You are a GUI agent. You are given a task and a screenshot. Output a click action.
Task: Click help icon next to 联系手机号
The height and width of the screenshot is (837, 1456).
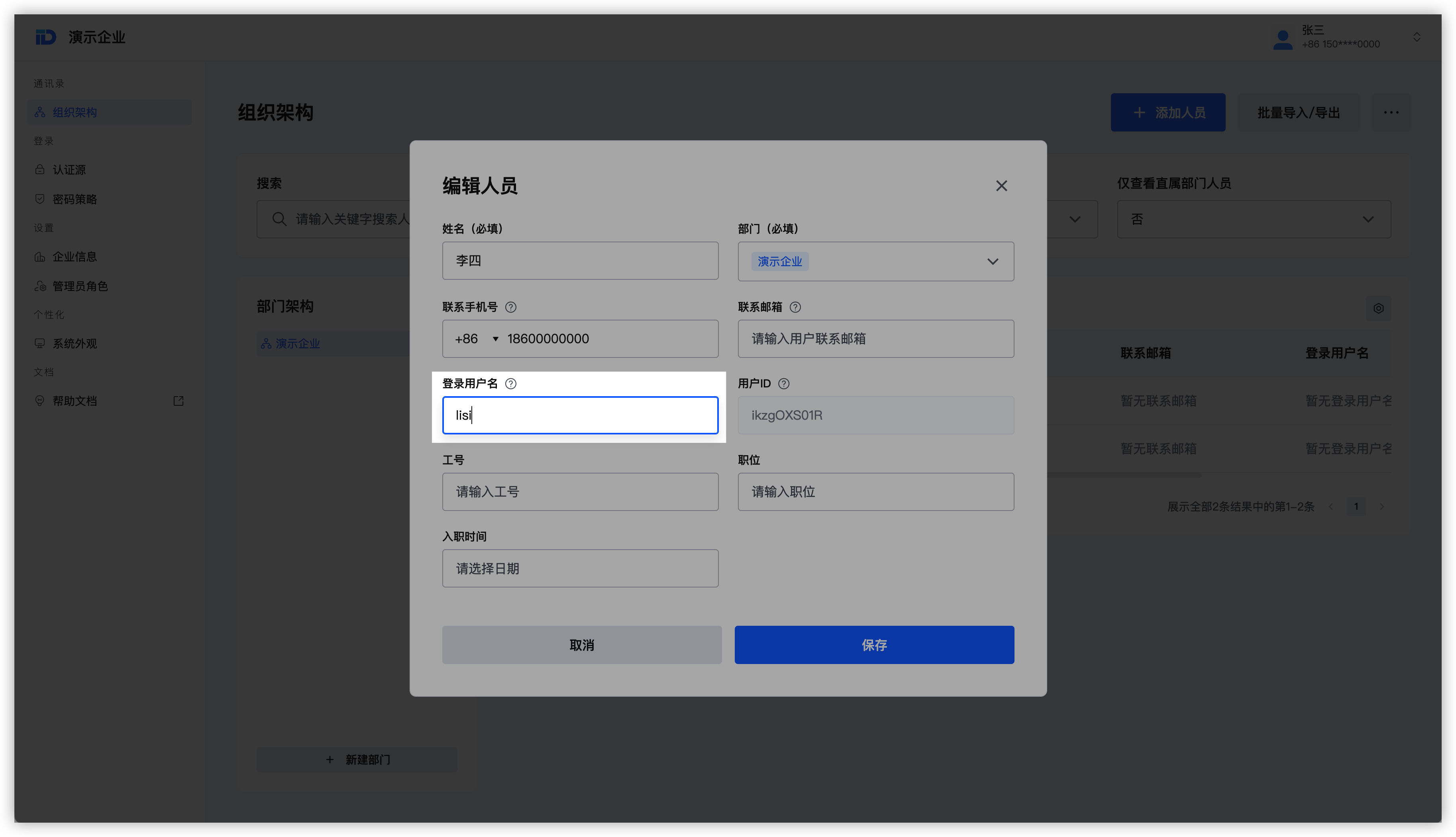coord(510,307)
